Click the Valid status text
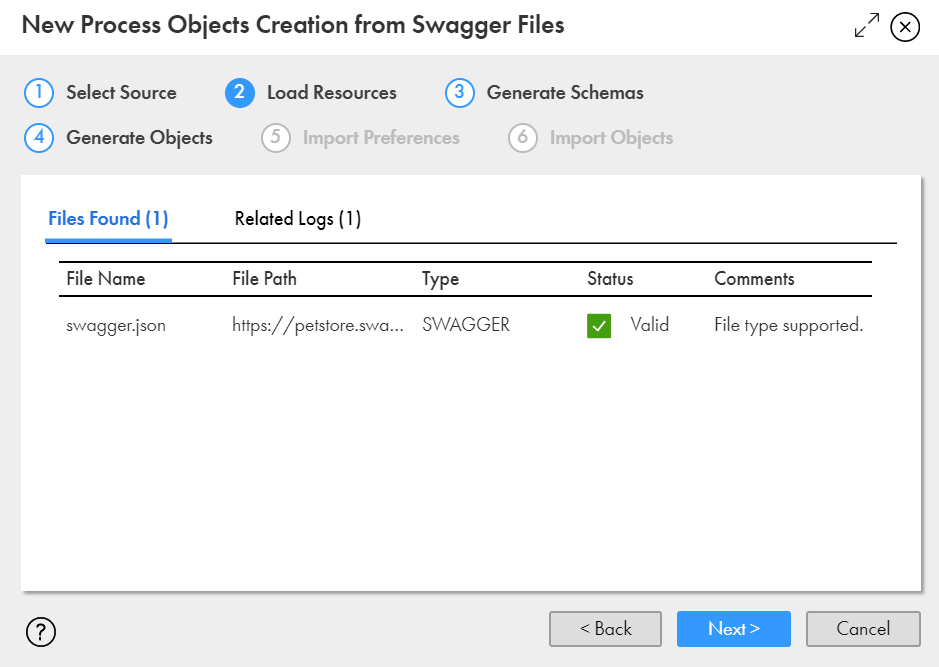939x667 pixels. click(650, 325)
